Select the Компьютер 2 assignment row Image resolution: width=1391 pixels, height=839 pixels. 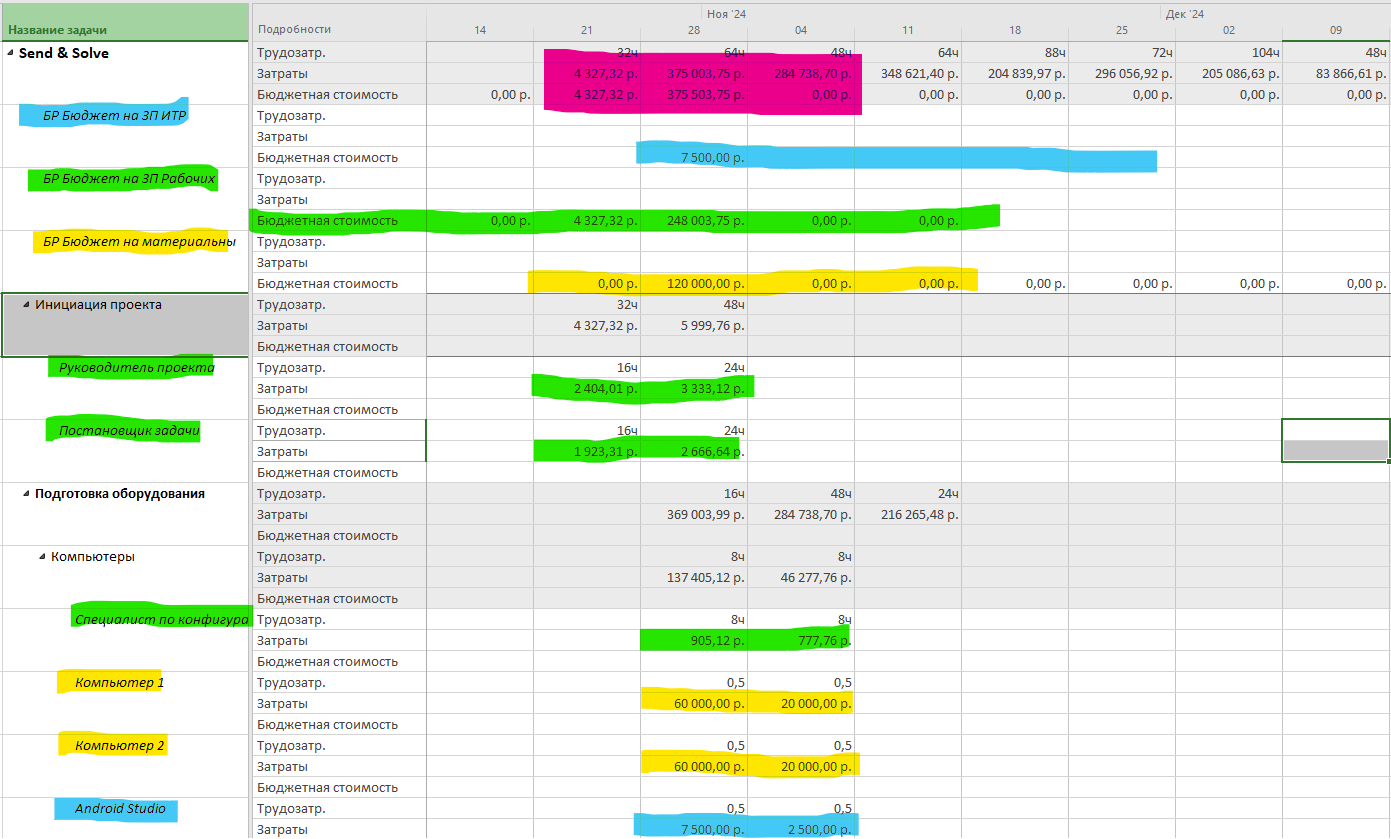point(120,746)
